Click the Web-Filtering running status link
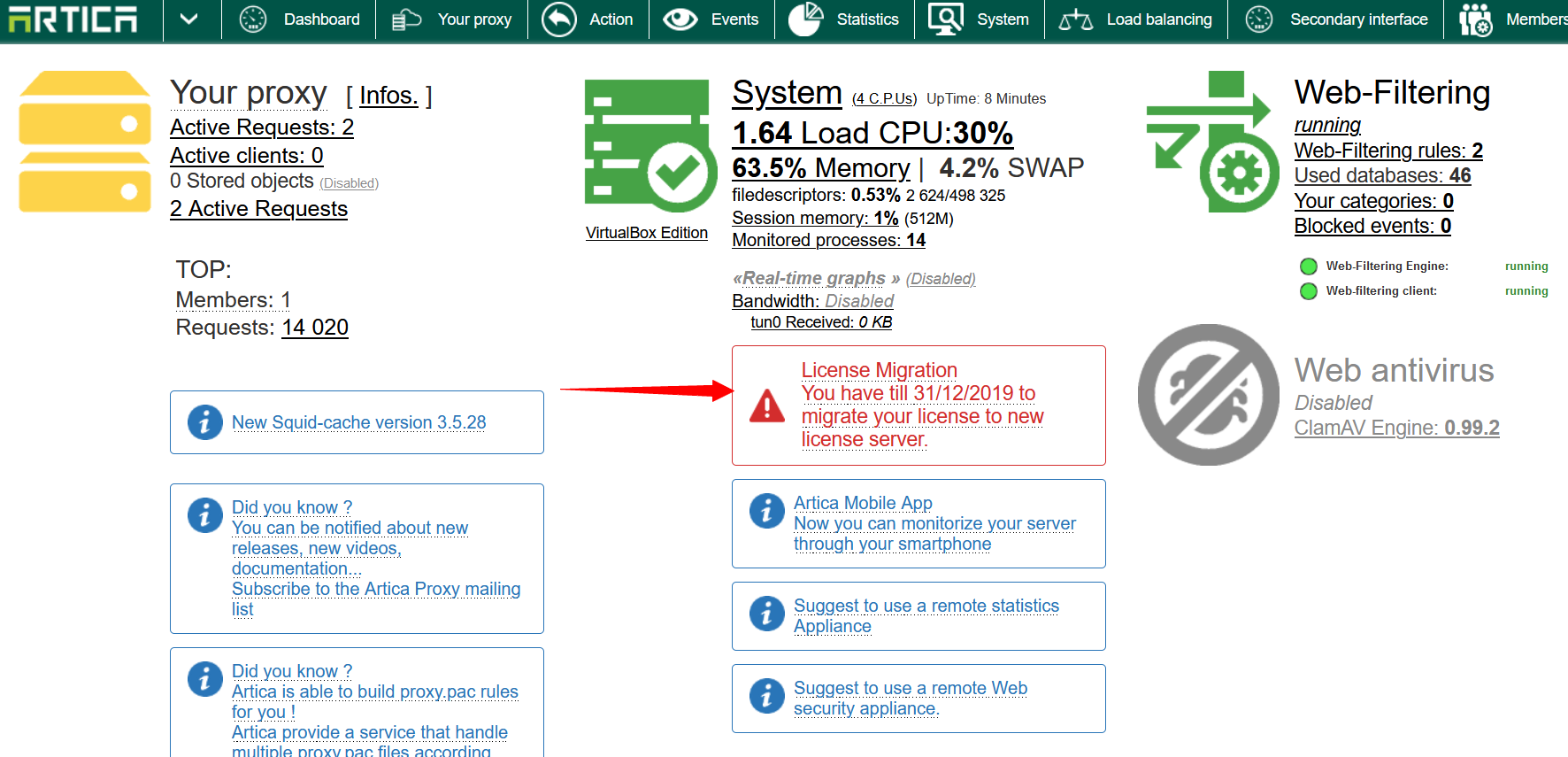Viewport: 1568px width, 757px height. pos(1327,125)
